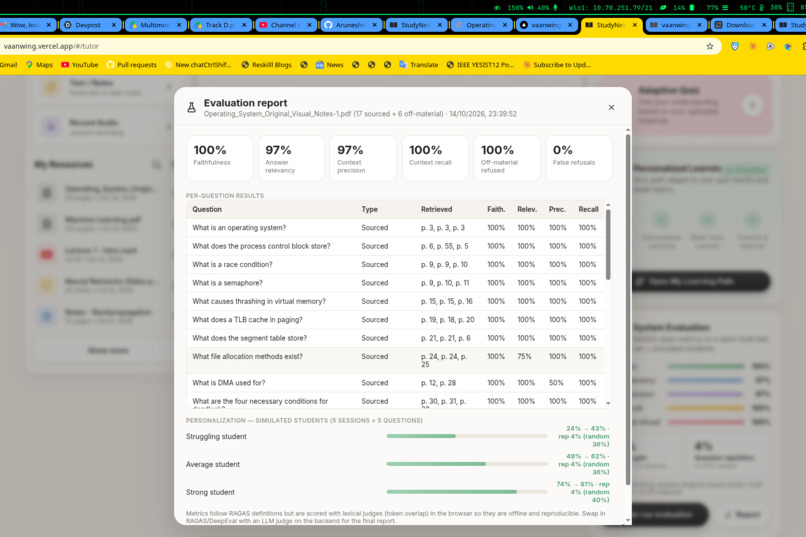Switch to the Multimodal tab
The image size is (806, 537).
pyautogui.click(x=155, y=25)
